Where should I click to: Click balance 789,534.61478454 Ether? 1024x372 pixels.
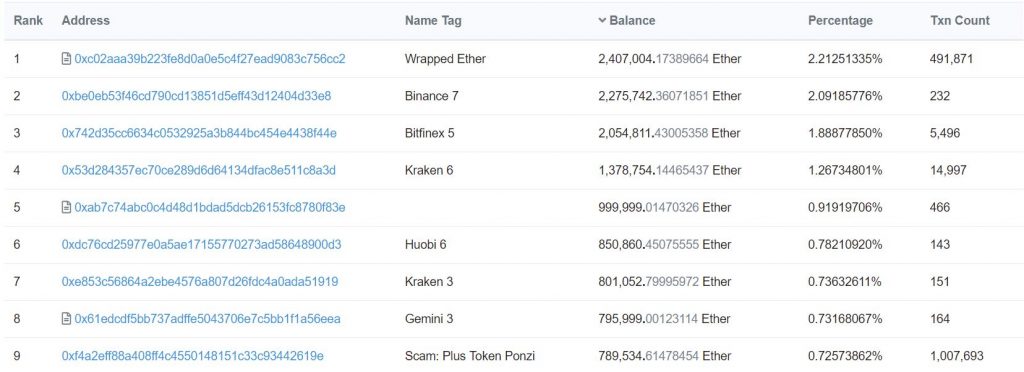[665, 356]
